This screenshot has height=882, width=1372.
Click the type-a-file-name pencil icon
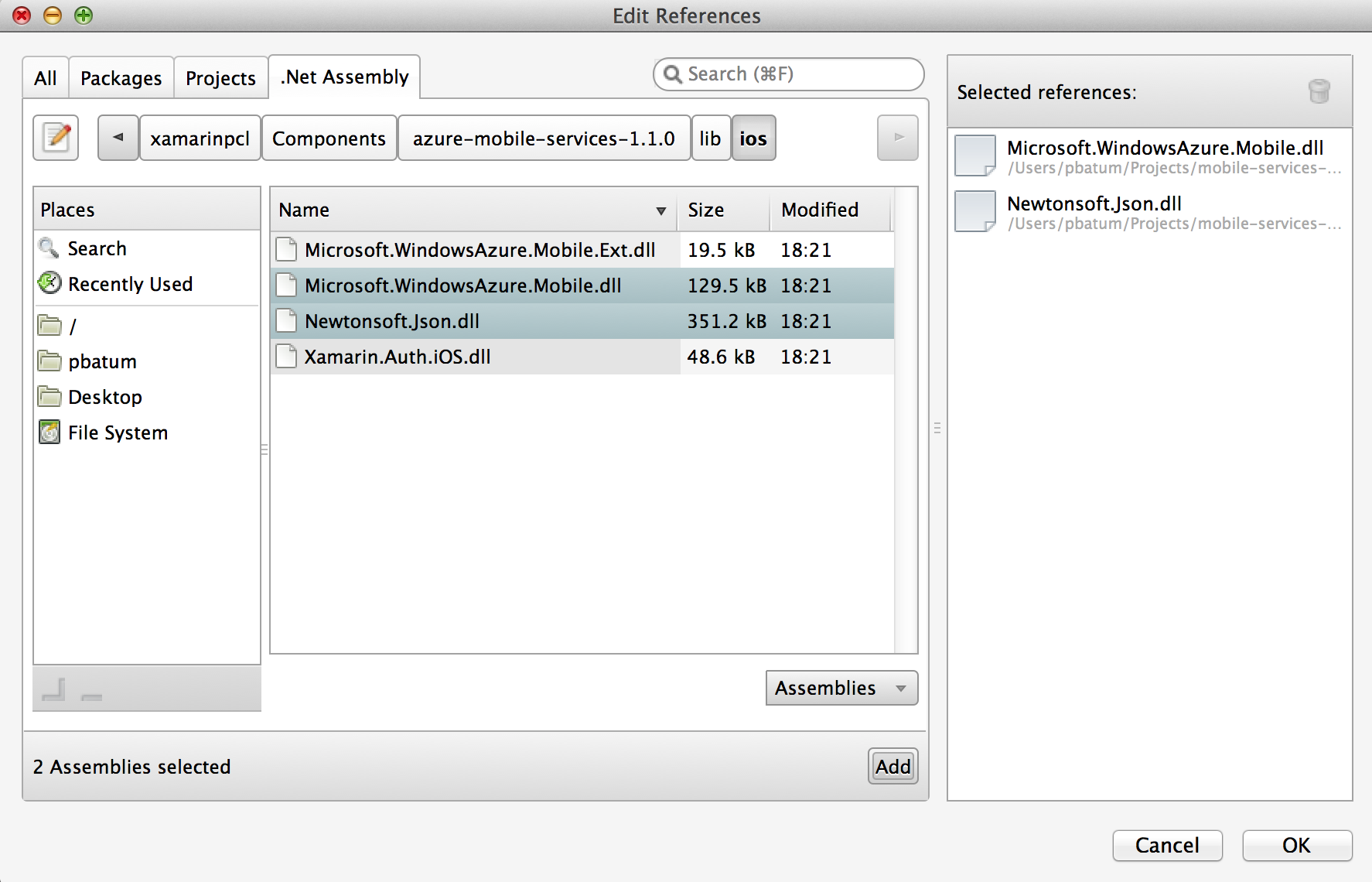pyautogui.click(x=56, y=138)
